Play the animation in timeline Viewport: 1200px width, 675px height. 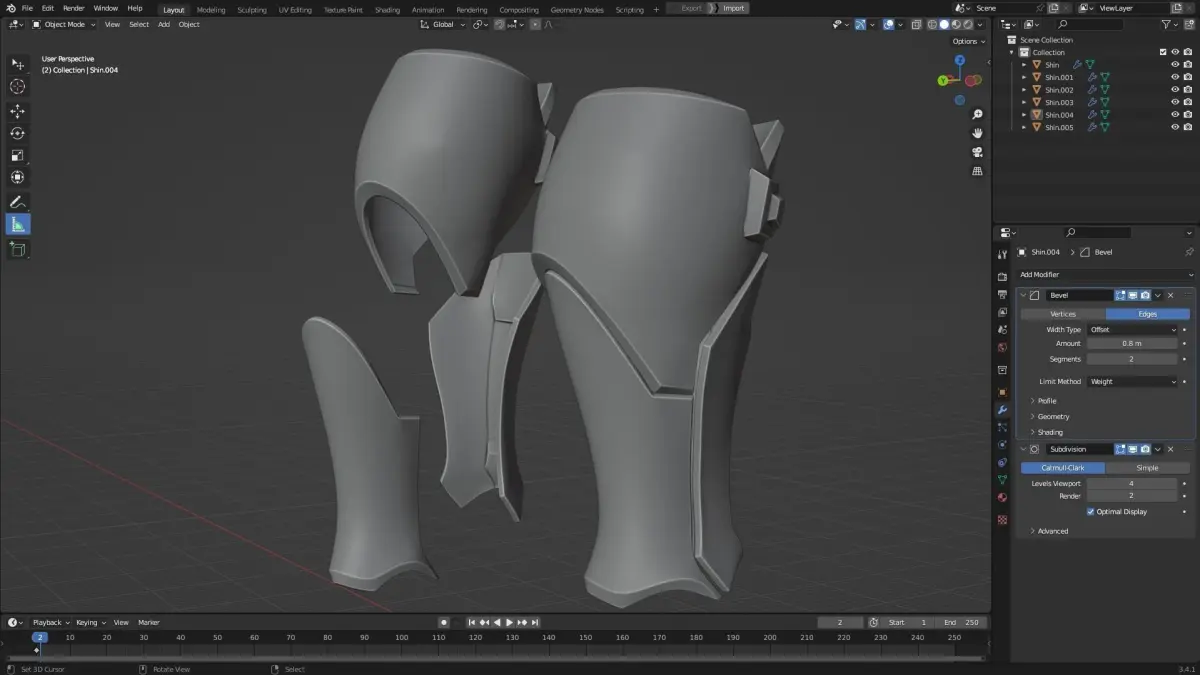(509, 622)
